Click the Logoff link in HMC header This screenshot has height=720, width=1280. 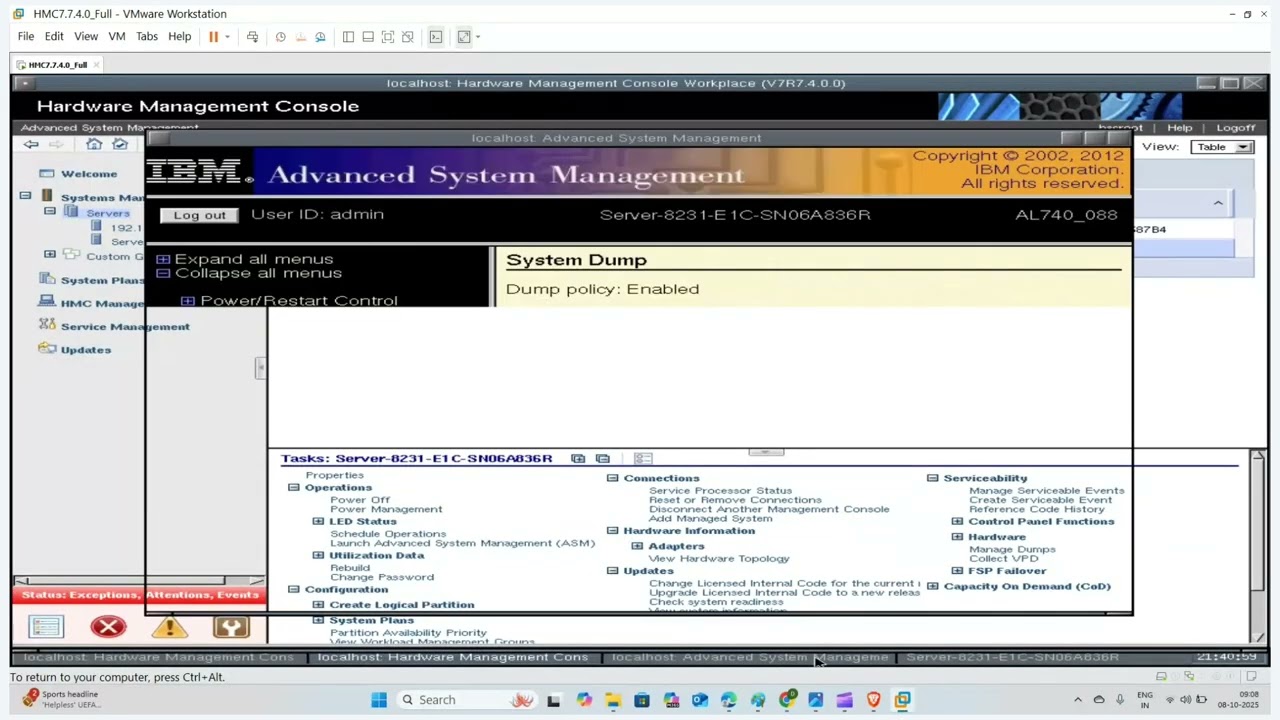click(1236, 128)
